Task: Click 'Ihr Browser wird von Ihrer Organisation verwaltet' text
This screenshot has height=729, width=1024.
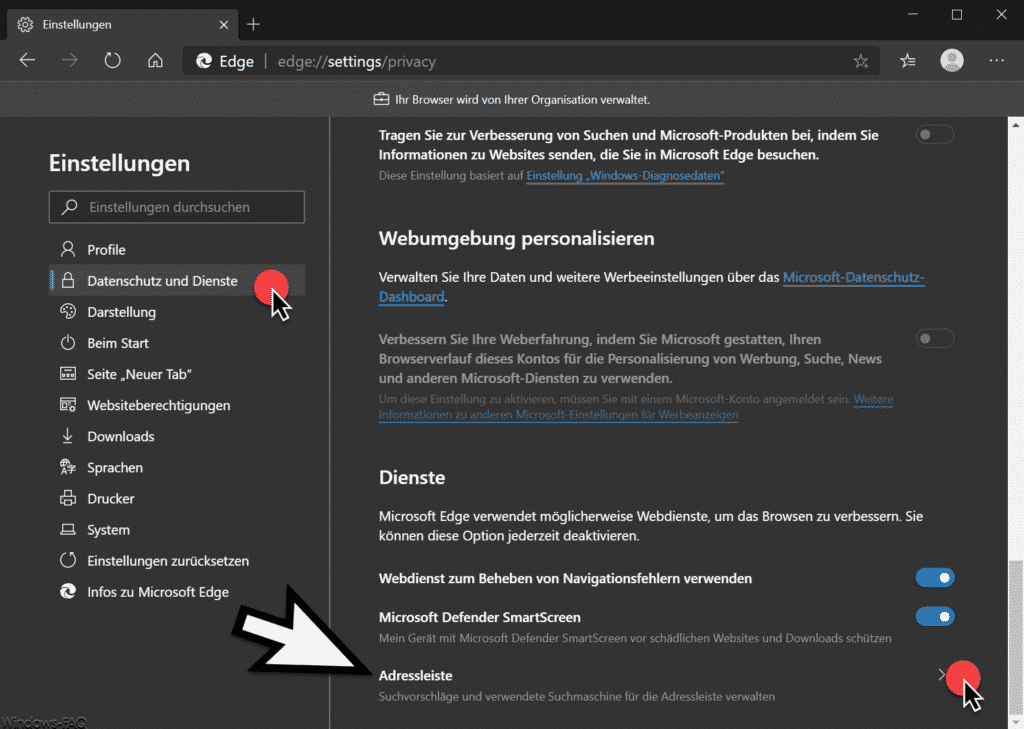Action: point(522,100)
